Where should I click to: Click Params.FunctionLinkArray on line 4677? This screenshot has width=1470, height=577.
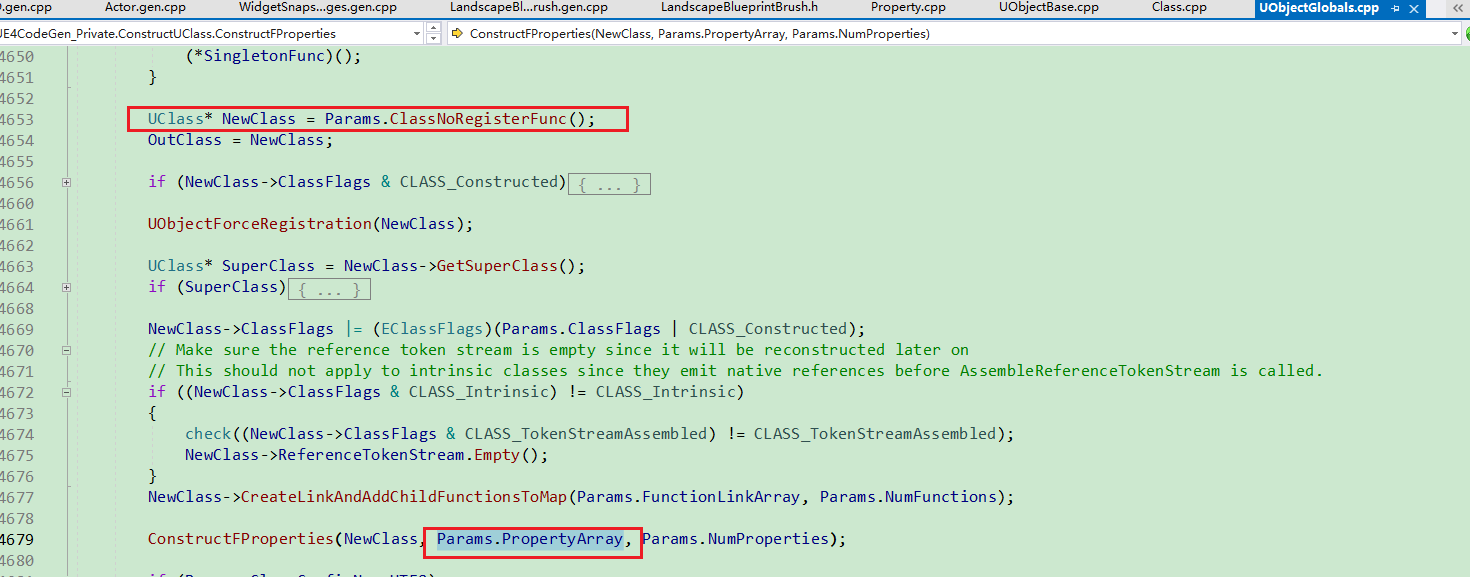tap(688, 497)
